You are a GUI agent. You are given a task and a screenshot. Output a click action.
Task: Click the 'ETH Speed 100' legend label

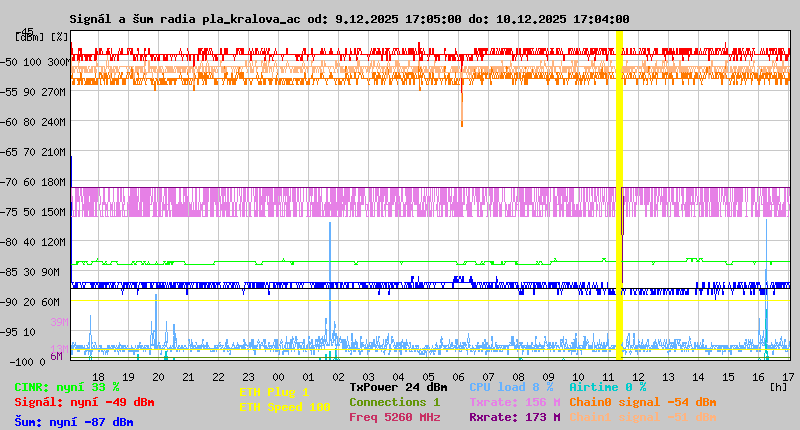click(x=285, y=407)
